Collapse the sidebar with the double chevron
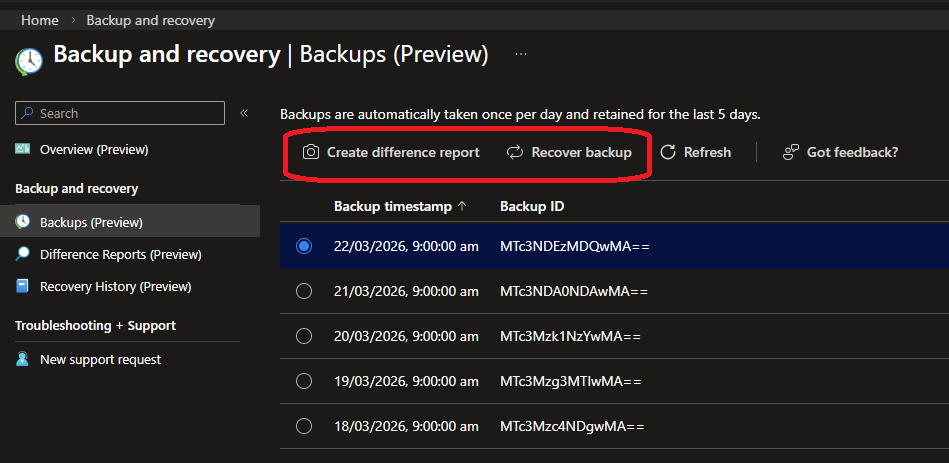 pos(244,113)
